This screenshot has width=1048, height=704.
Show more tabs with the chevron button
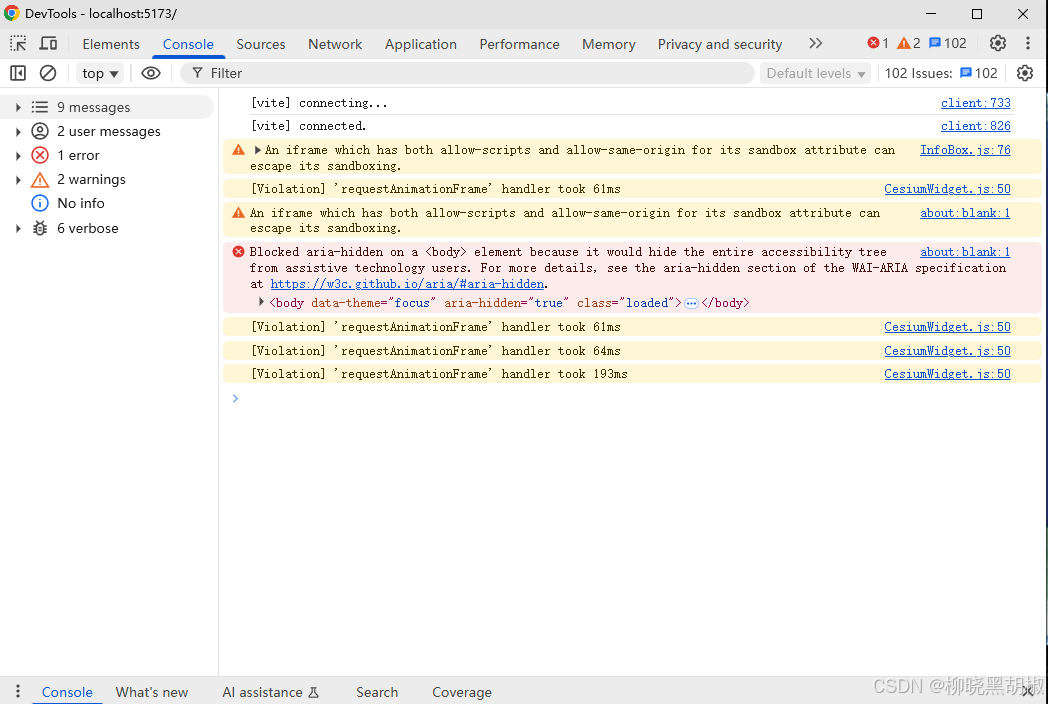coord(815,43)
